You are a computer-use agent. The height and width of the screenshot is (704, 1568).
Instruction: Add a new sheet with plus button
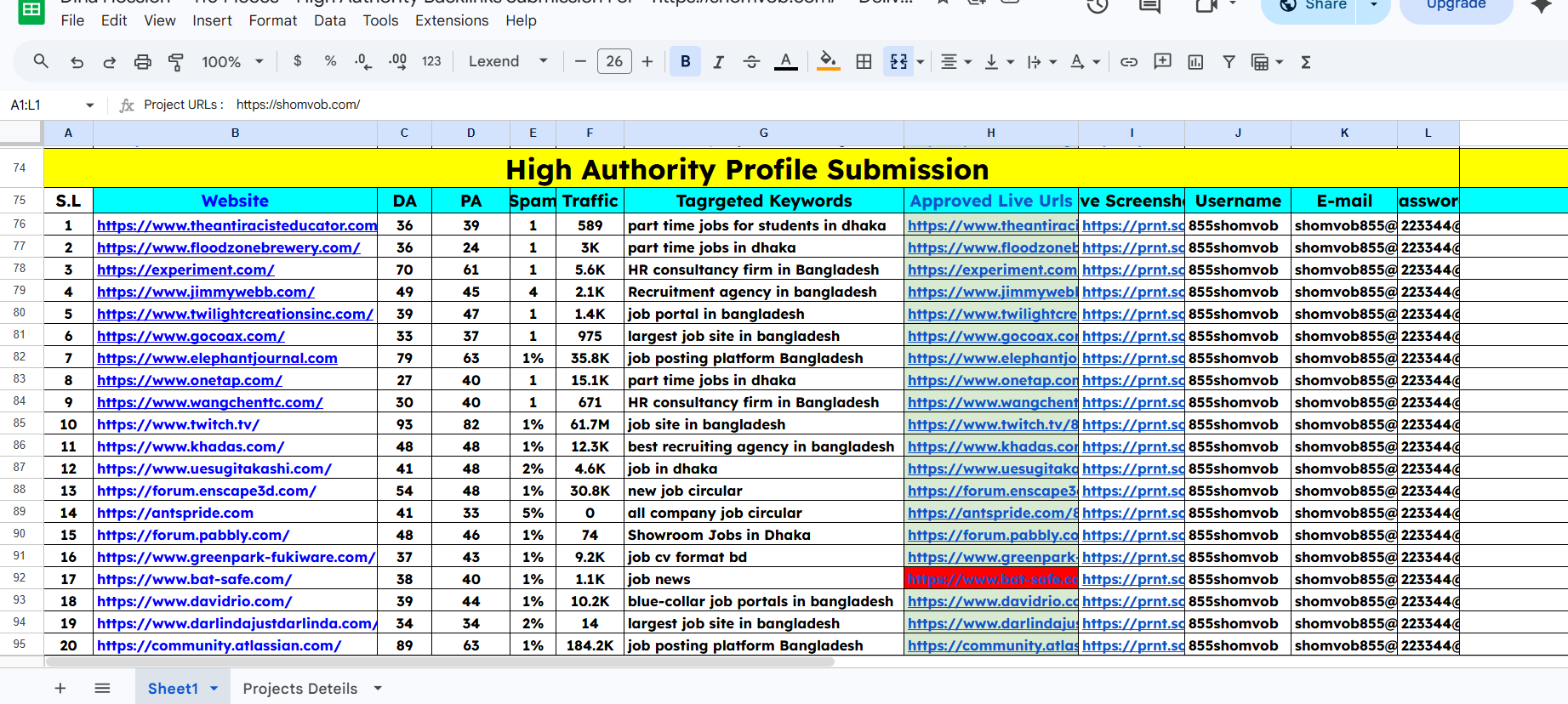coord(60,688)
